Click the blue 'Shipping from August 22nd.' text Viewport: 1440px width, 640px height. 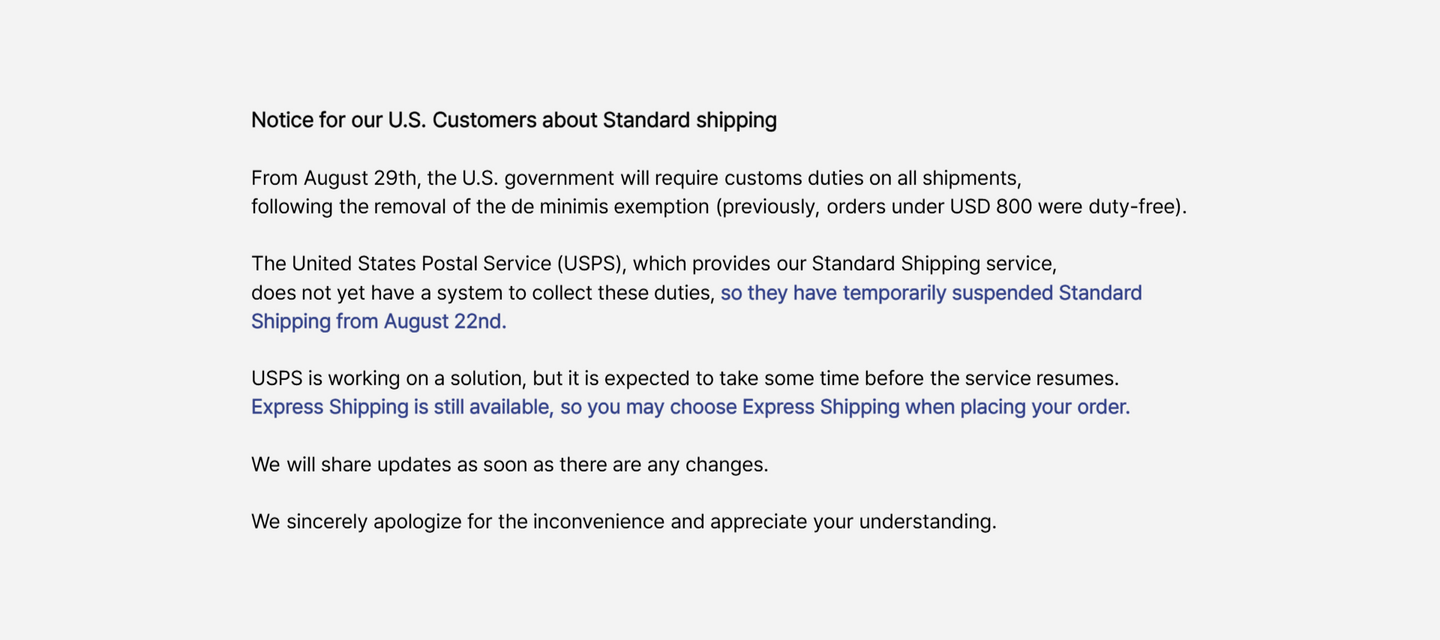379,321
